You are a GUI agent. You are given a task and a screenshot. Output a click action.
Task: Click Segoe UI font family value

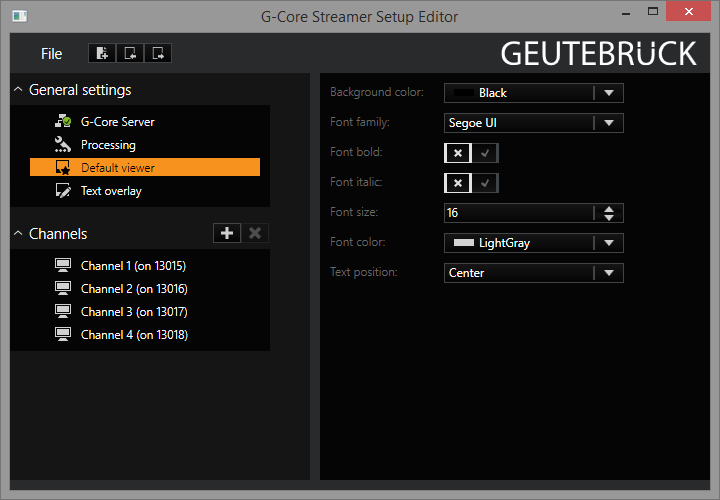[x=472, y=123]
